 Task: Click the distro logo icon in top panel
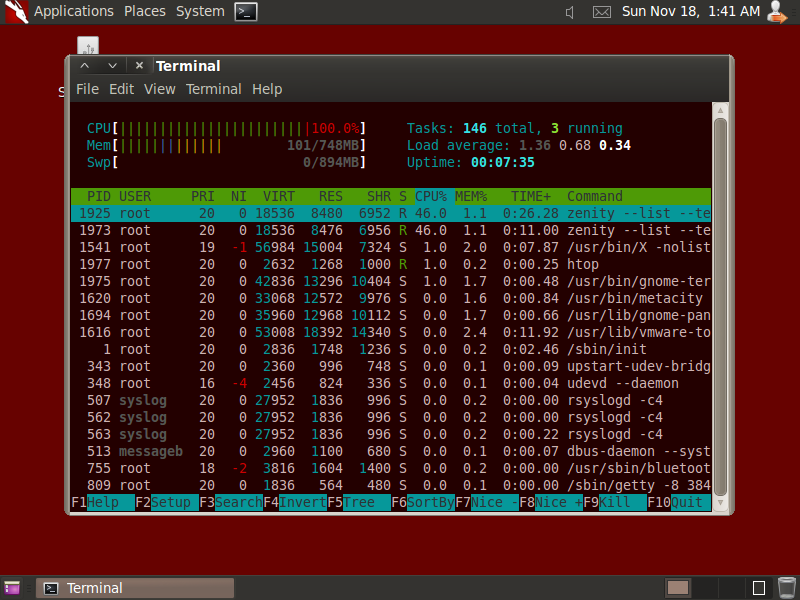pyautogui.click(x=16, y=12)
